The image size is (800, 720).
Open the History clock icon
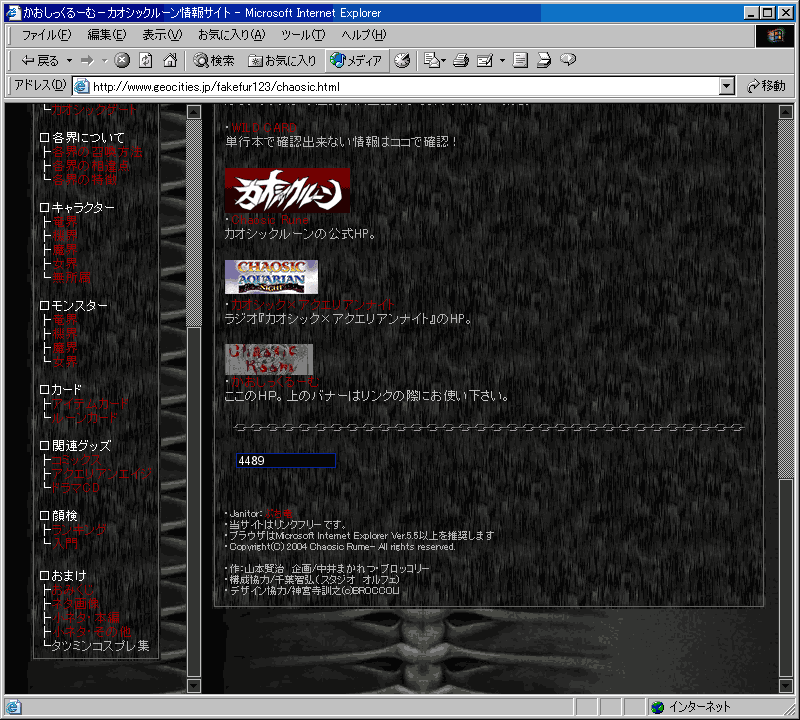pos(402,61)
